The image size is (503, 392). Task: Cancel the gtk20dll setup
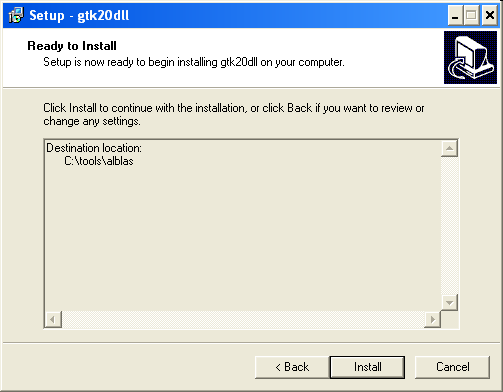[452, 367]
